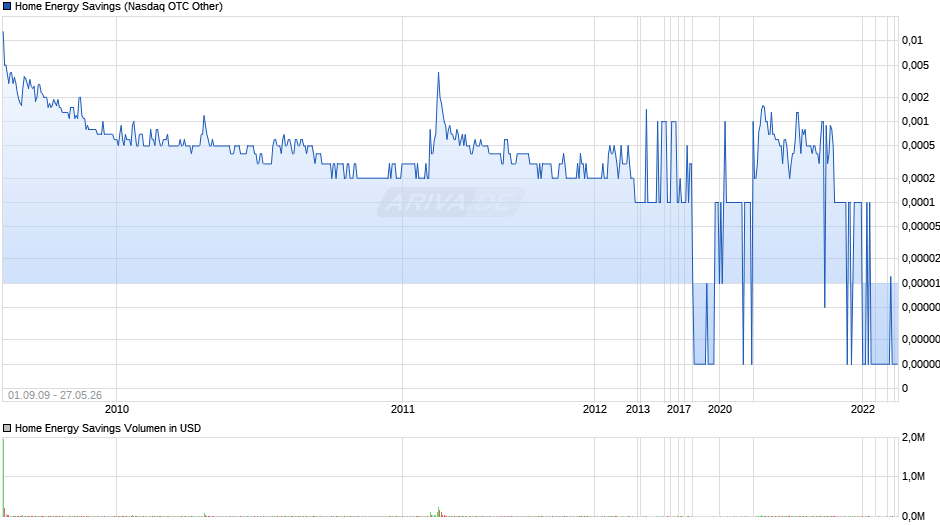Click the 2013 x-axis label
Screen dimensions: 940x526
(x=638, y=409)
